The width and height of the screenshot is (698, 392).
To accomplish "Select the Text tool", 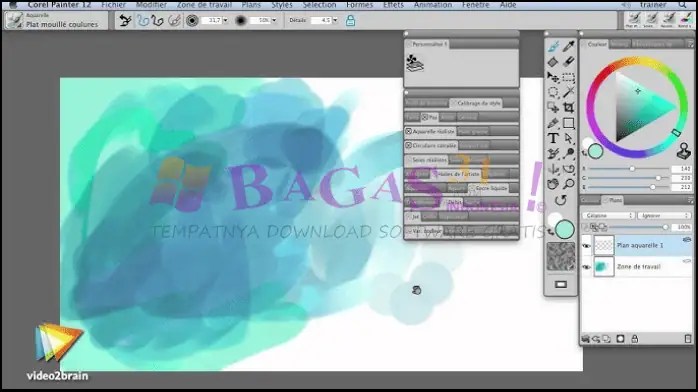I will click(x=553, y=138).
